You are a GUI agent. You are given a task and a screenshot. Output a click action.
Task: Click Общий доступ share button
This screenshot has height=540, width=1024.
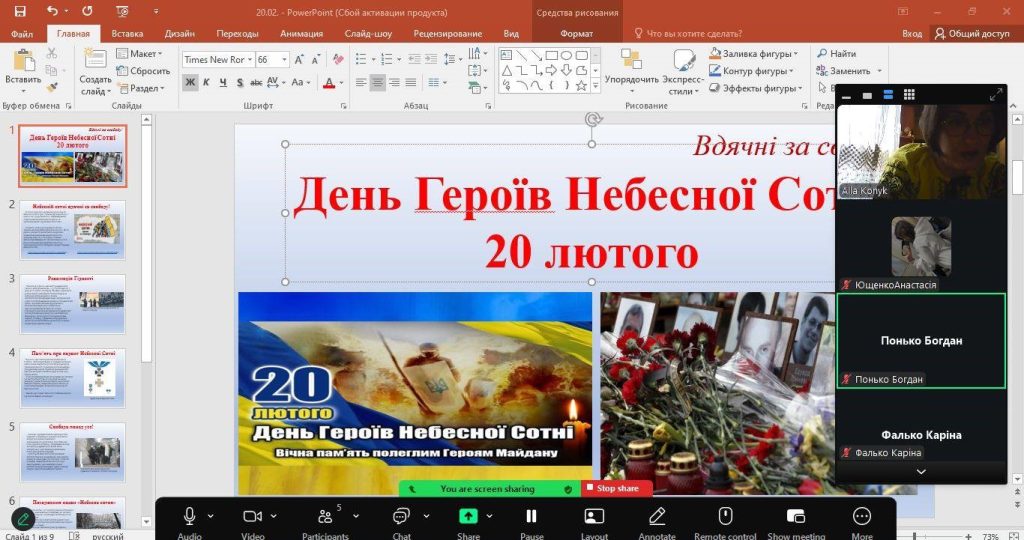[972, 33]
